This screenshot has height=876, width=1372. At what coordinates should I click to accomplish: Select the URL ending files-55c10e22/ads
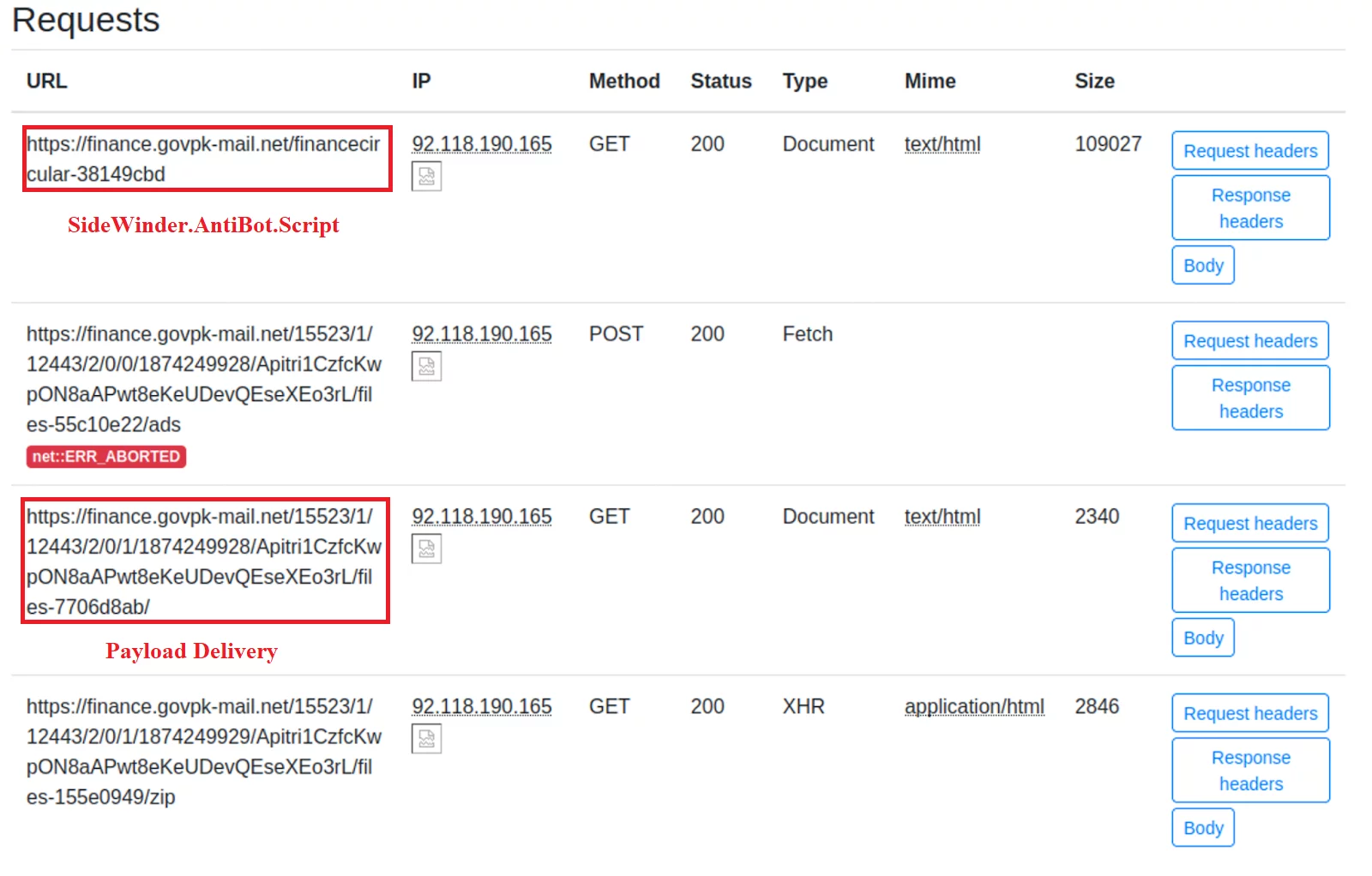(x=203, y=379)
